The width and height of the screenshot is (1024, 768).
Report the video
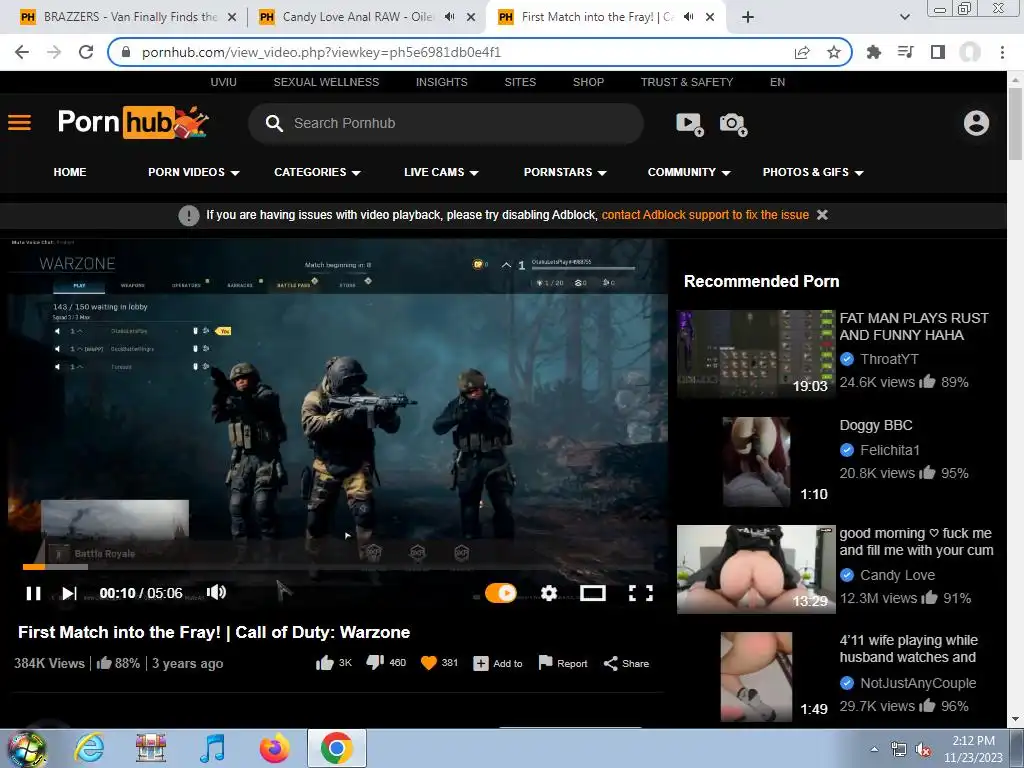[x=563, y=663]
